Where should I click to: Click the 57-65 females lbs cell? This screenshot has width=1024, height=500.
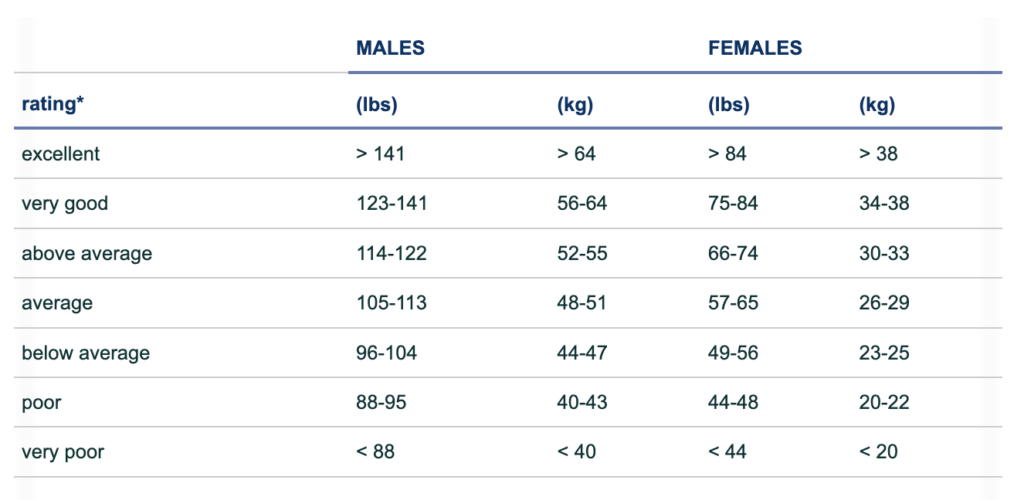pyautogui.click(x=733, y=303)
